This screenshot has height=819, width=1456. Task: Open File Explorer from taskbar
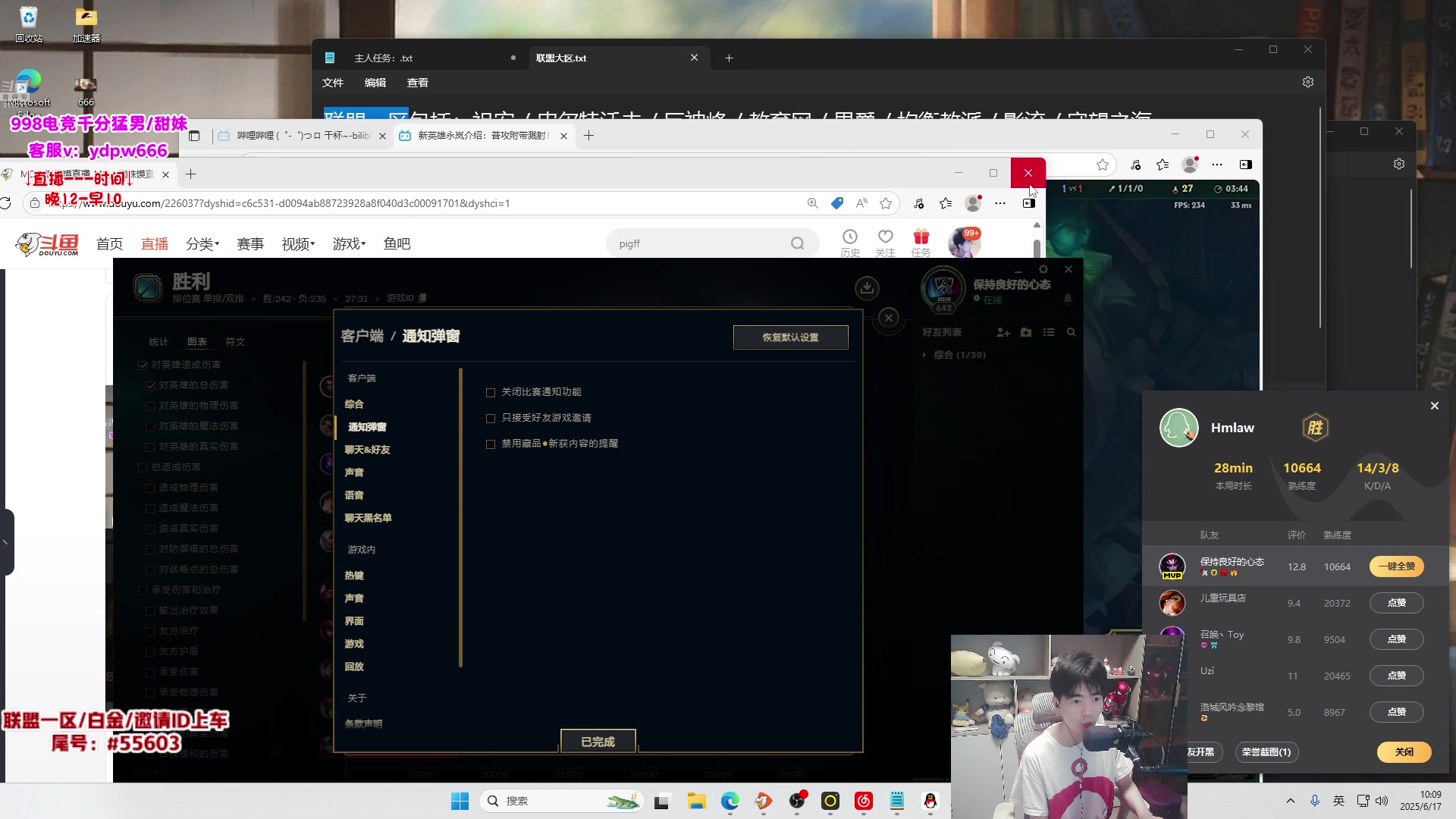coord(696,801)
